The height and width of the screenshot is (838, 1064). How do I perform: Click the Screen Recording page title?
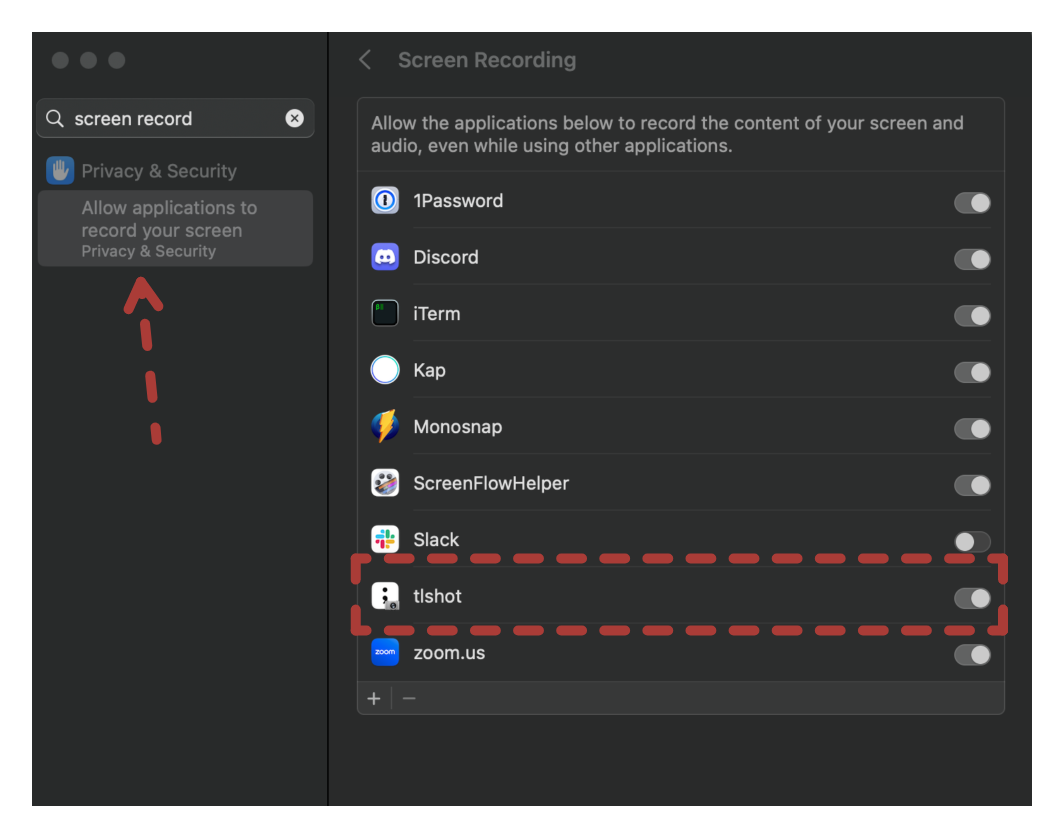click(x=487, y=60)
